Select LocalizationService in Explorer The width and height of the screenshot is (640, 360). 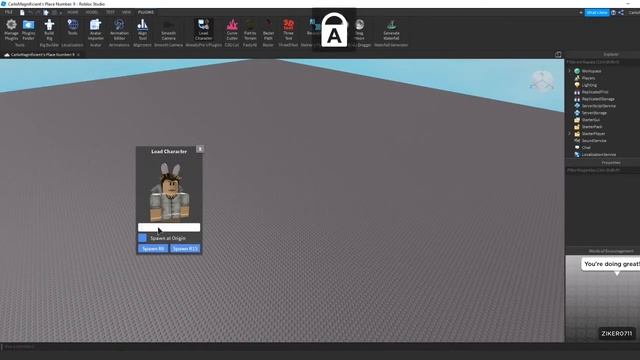tap(598, 154)
